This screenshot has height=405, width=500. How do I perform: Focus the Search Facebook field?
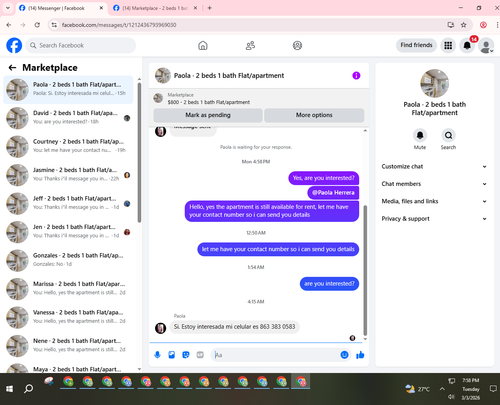[x=81, y=45]
